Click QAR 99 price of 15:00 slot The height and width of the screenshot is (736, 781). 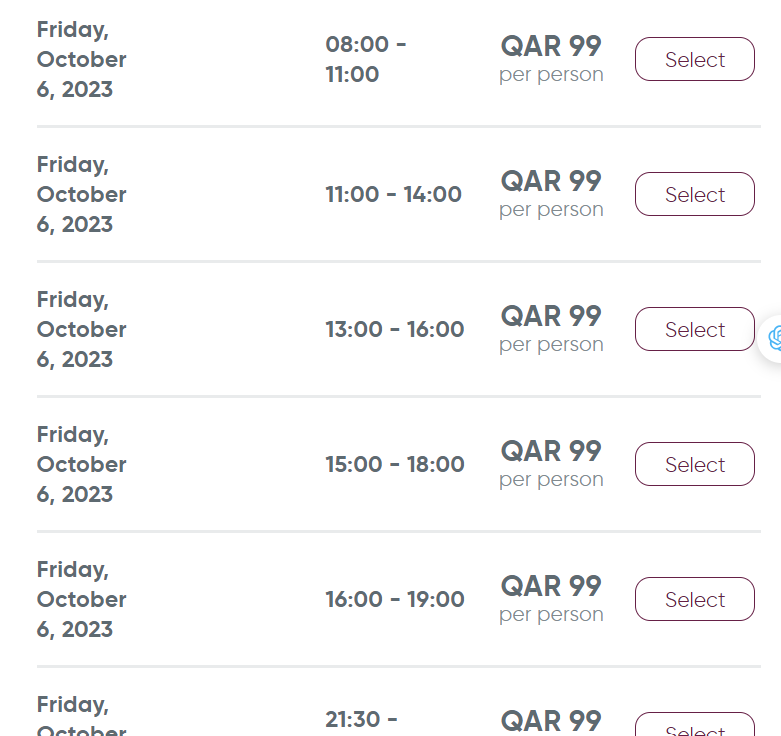551,451
